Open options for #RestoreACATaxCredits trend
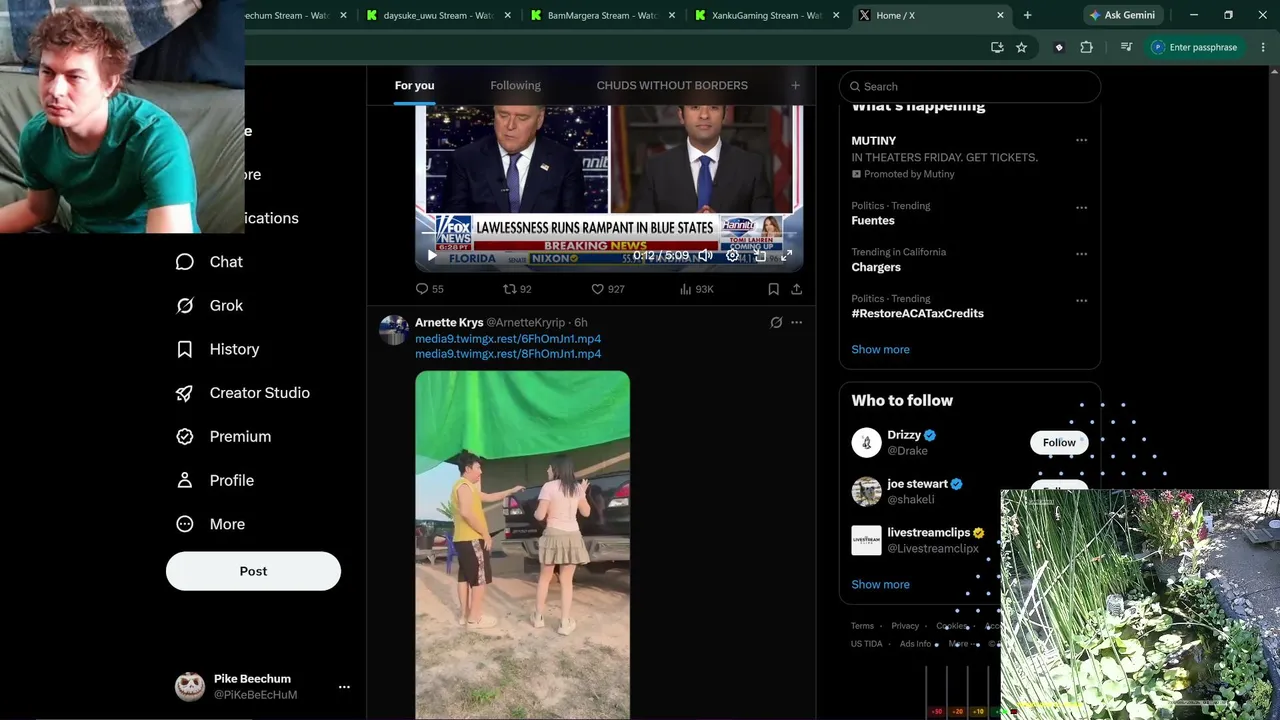Viewport: 1280px width, 720px height. (x=1081, y=300)
